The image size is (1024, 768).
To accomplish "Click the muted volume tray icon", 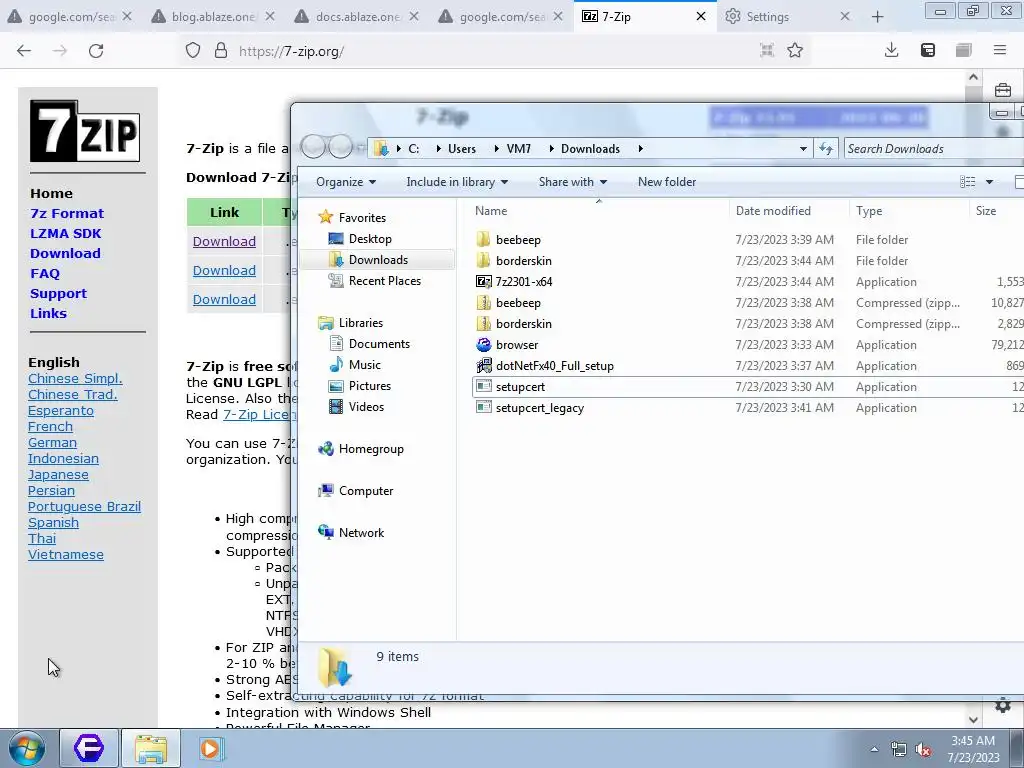I will point(923,750).
